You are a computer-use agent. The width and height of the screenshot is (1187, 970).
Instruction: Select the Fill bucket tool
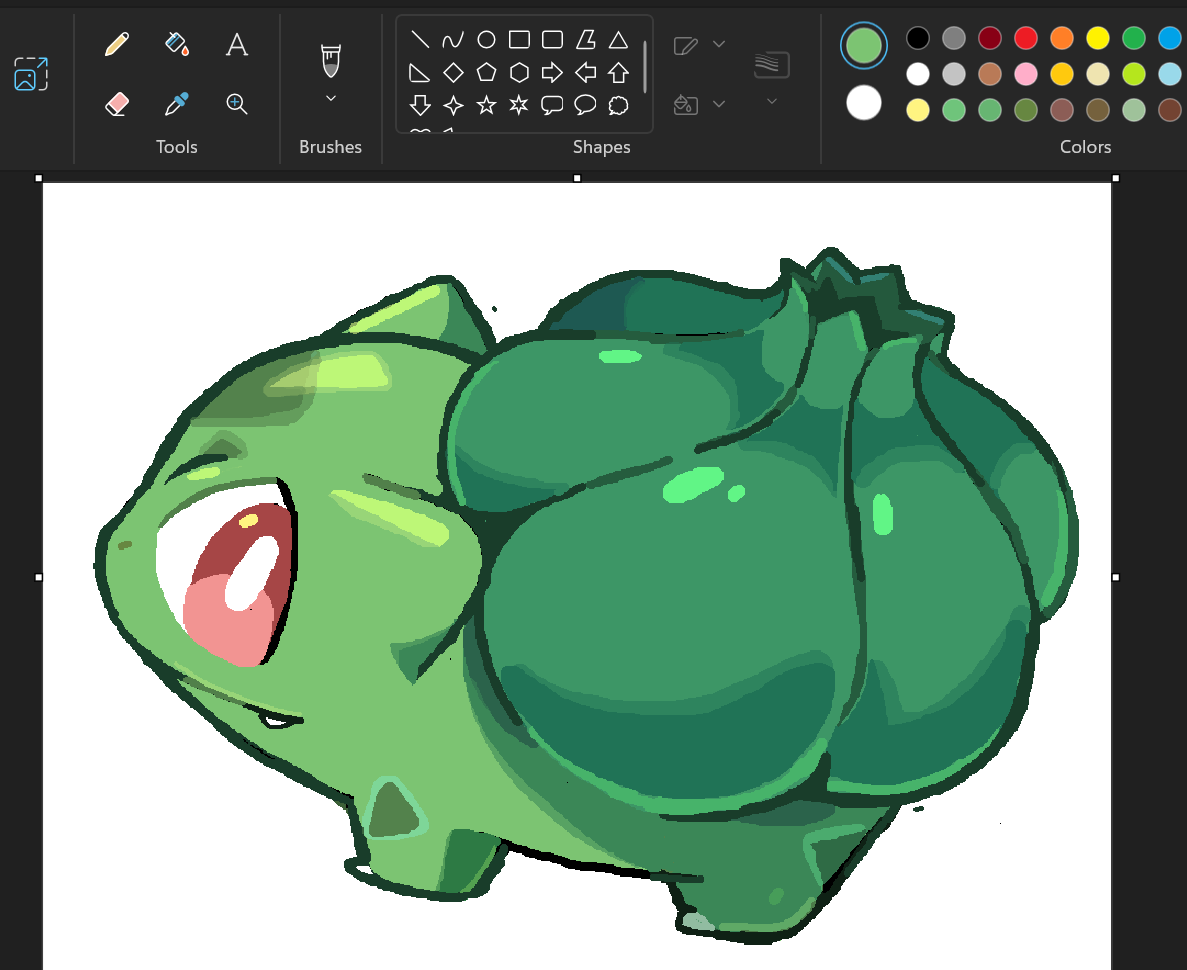coord(176,44)
